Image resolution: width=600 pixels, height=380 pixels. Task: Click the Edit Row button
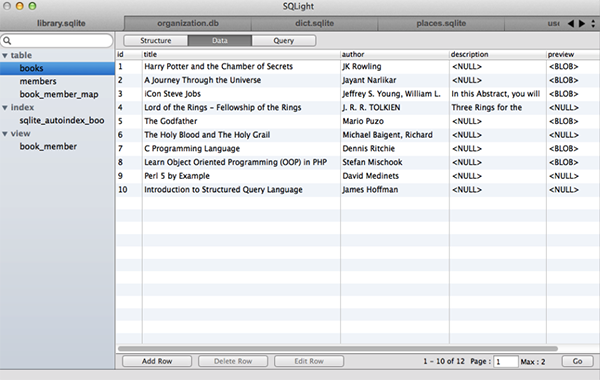[x=309, y=361]
